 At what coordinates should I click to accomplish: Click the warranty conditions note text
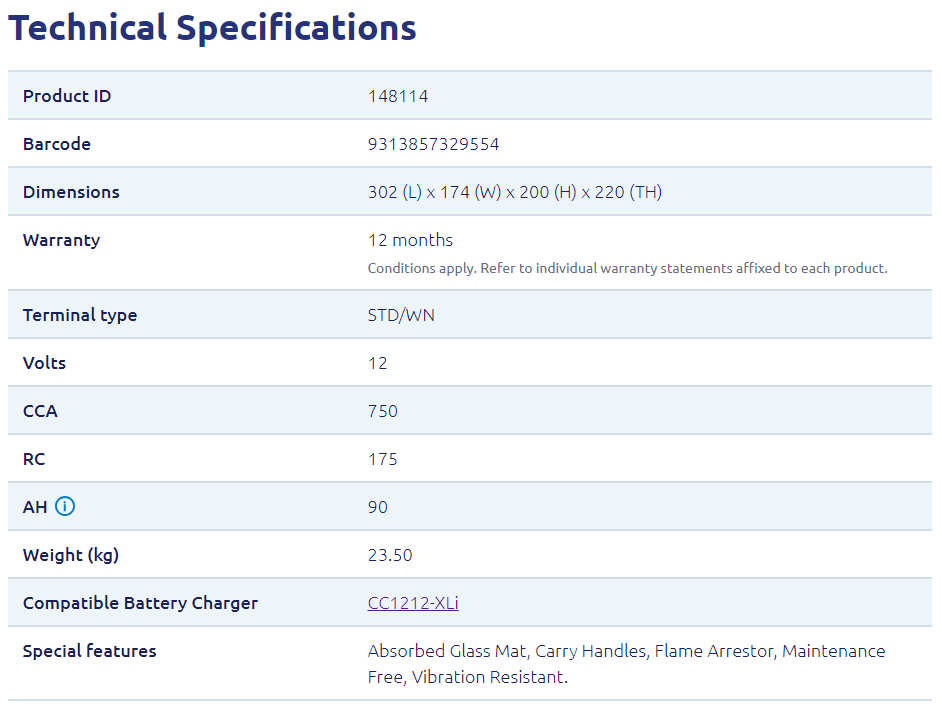coord(627,268)
